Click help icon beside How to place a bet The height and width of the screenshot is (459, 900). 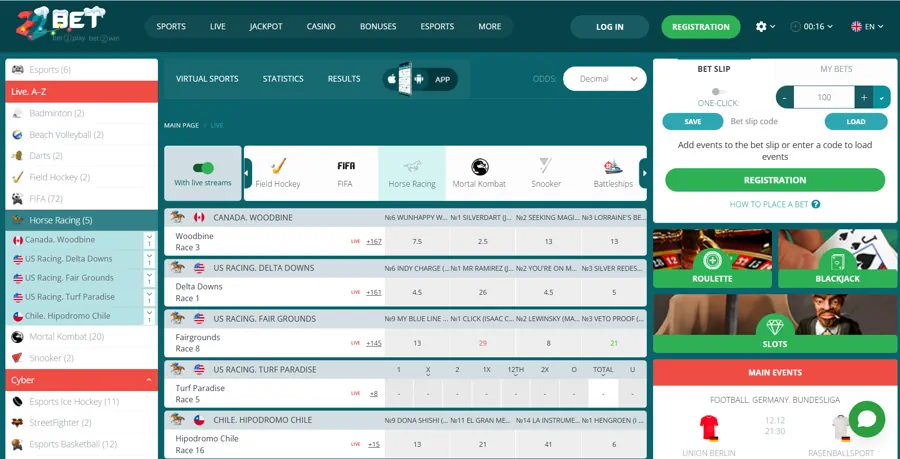click(816, 204)
